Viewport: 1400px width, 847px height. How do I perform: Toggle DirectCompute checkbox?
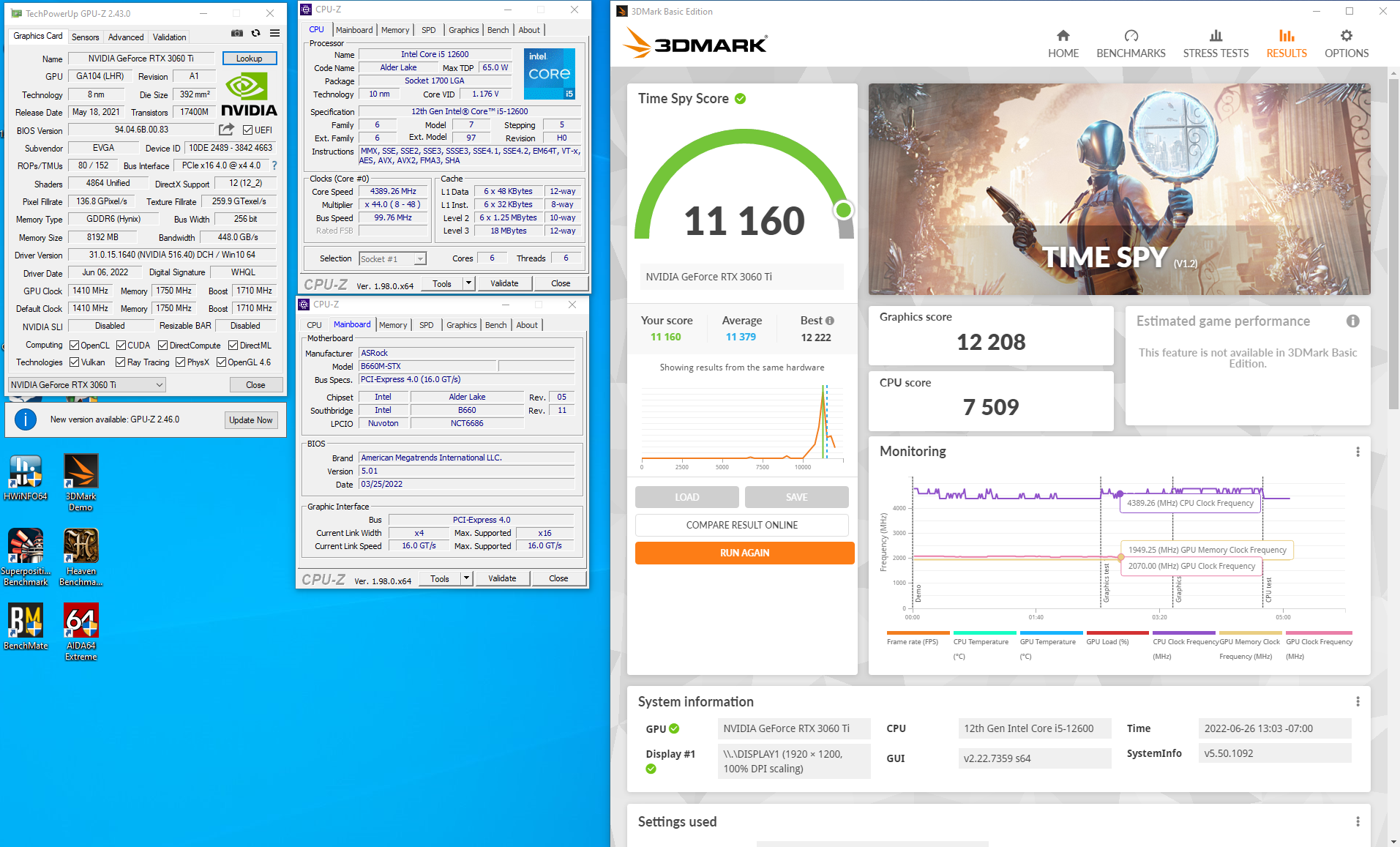162,345
